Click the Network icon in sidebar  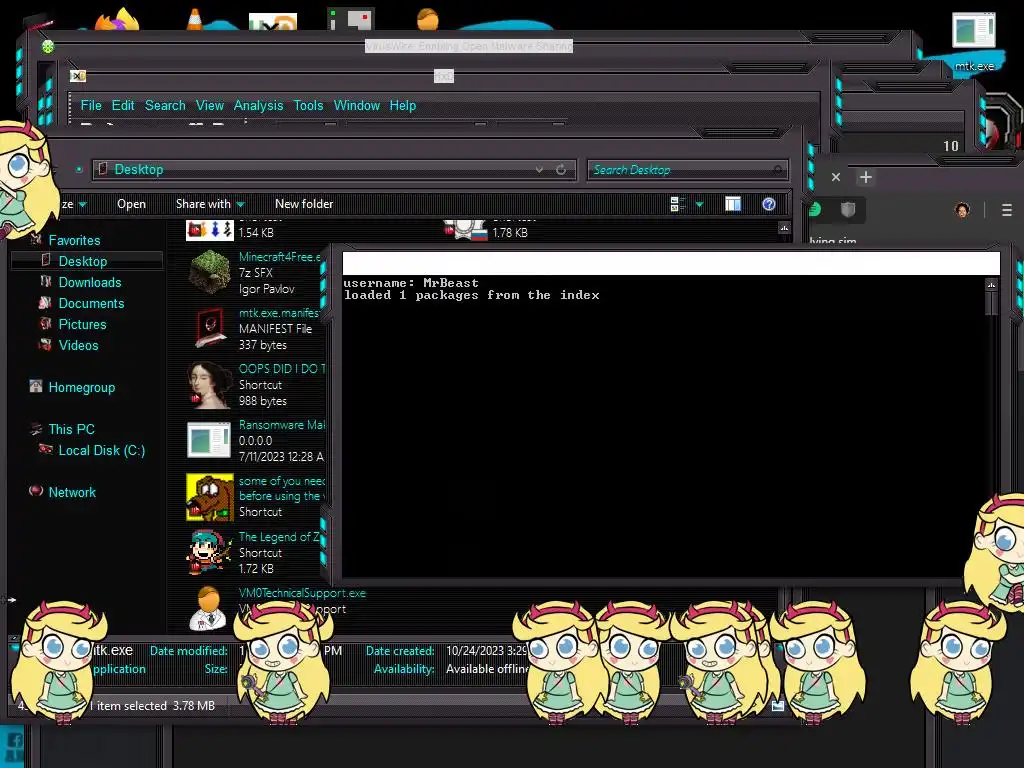point(36,490)
